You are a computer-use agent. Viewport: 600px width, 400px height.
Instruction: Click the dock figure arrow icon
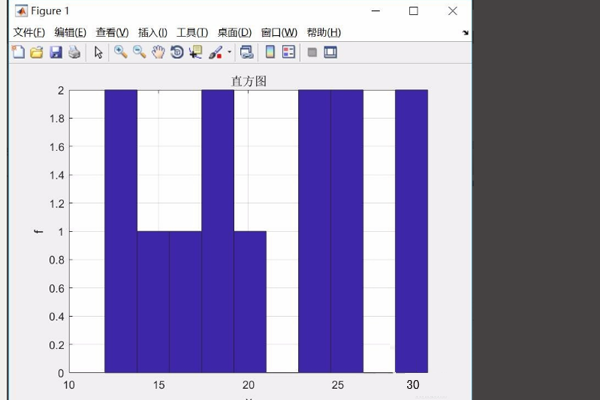(x=465, y=33)
